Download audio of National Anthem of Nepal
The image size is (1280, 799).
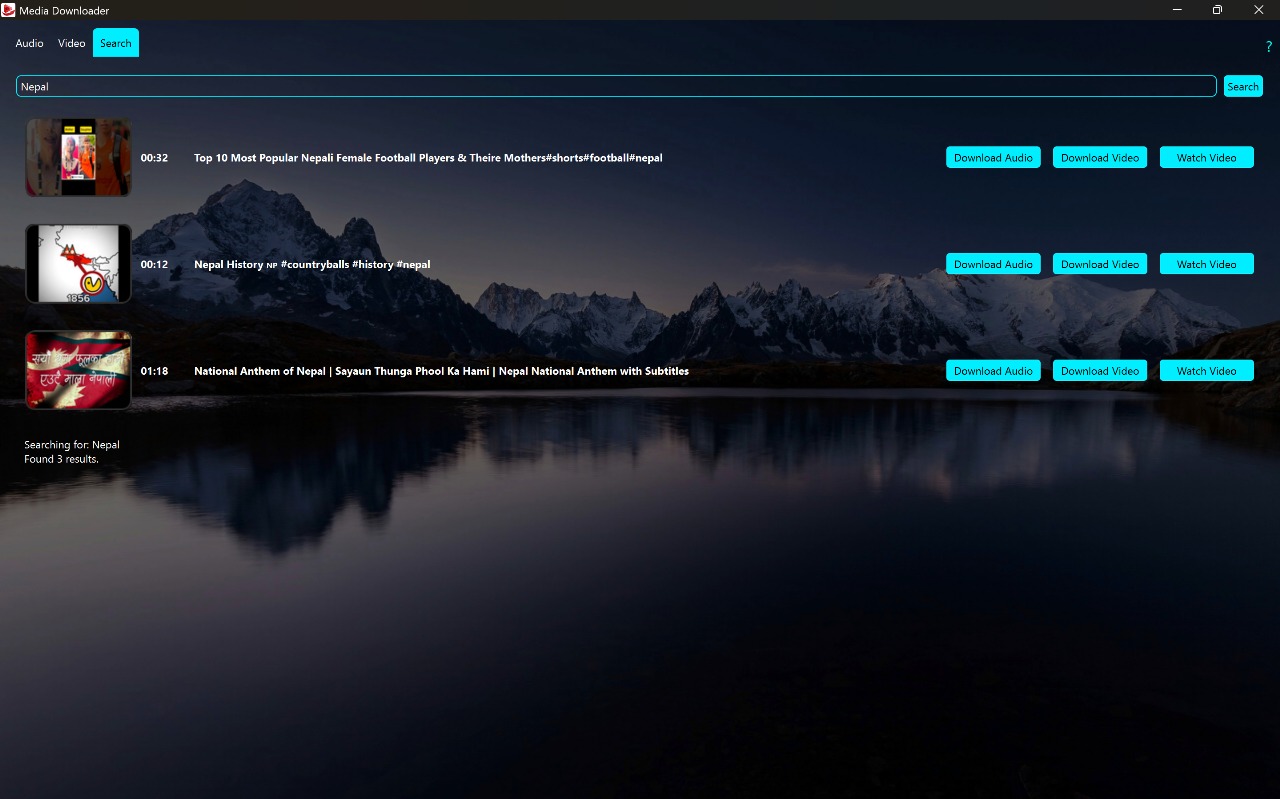point(993,371)
